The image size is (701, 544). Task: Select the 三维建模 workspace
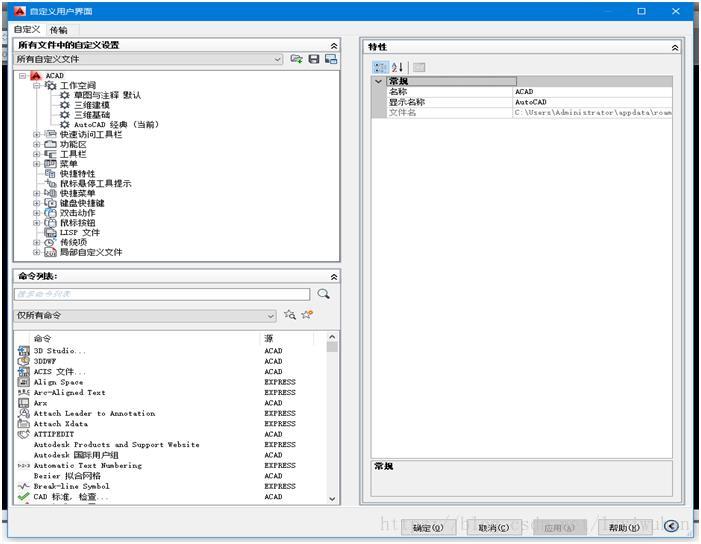(92, 105)
